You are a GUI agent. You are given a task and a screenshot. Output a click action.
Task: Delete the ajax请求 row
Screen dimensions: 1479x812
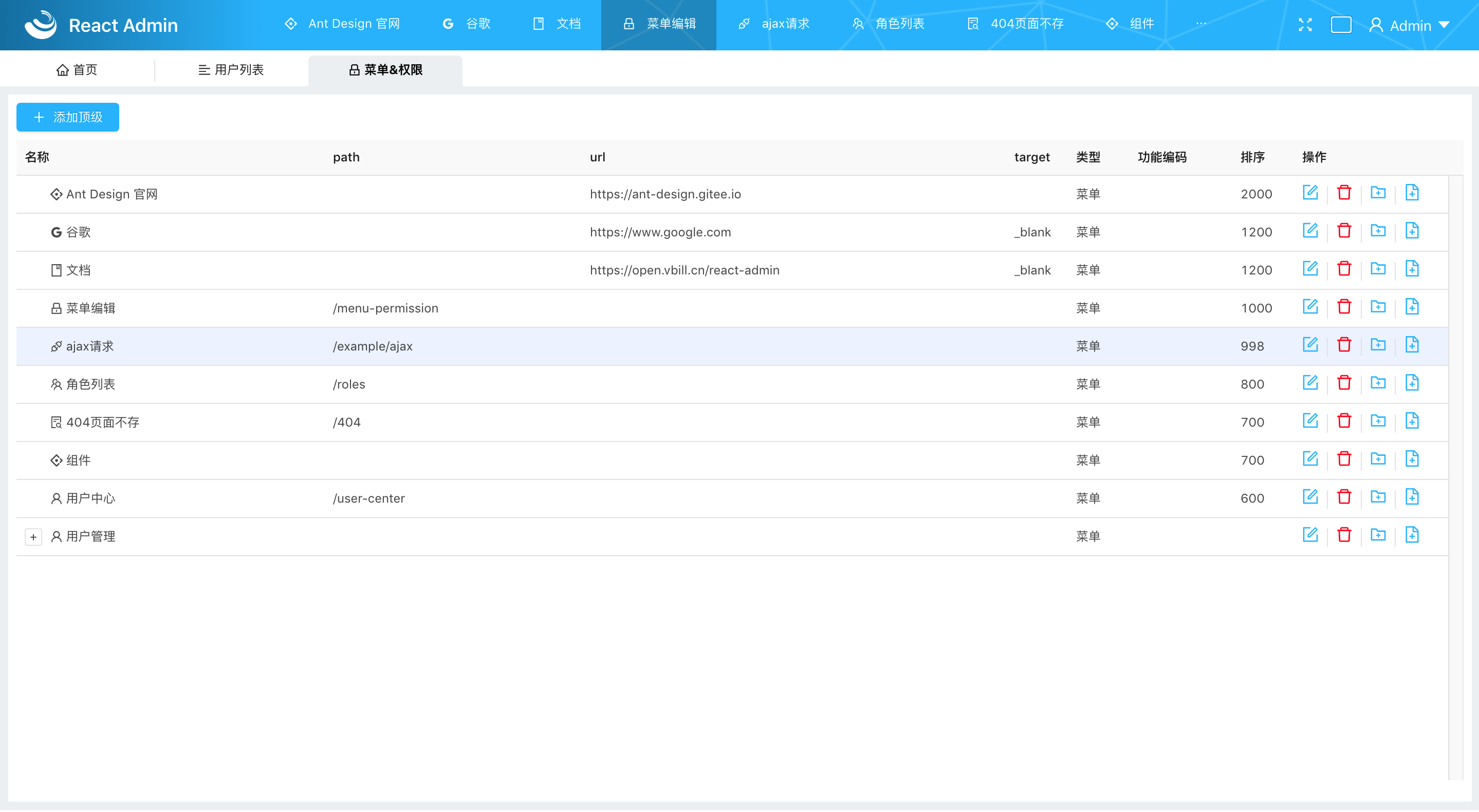pyautogui.click(x=1343, y=344)
